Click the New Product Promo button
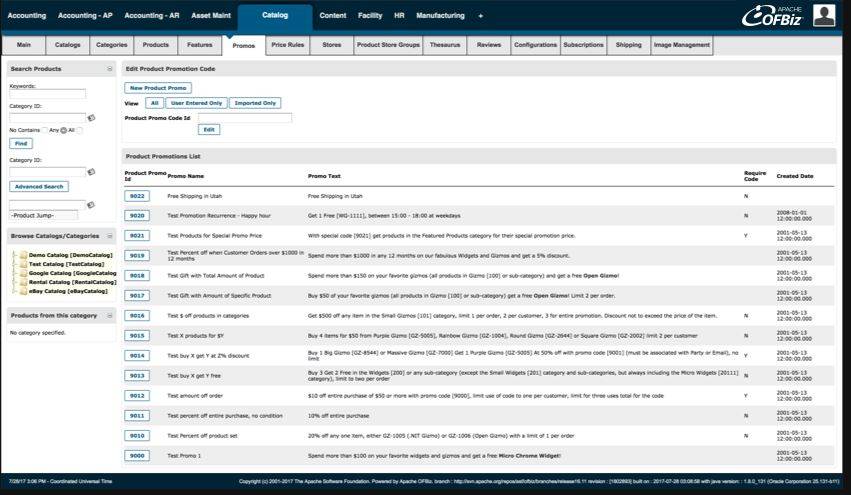This screenshot has height=495, width=851. pos(157,88)
